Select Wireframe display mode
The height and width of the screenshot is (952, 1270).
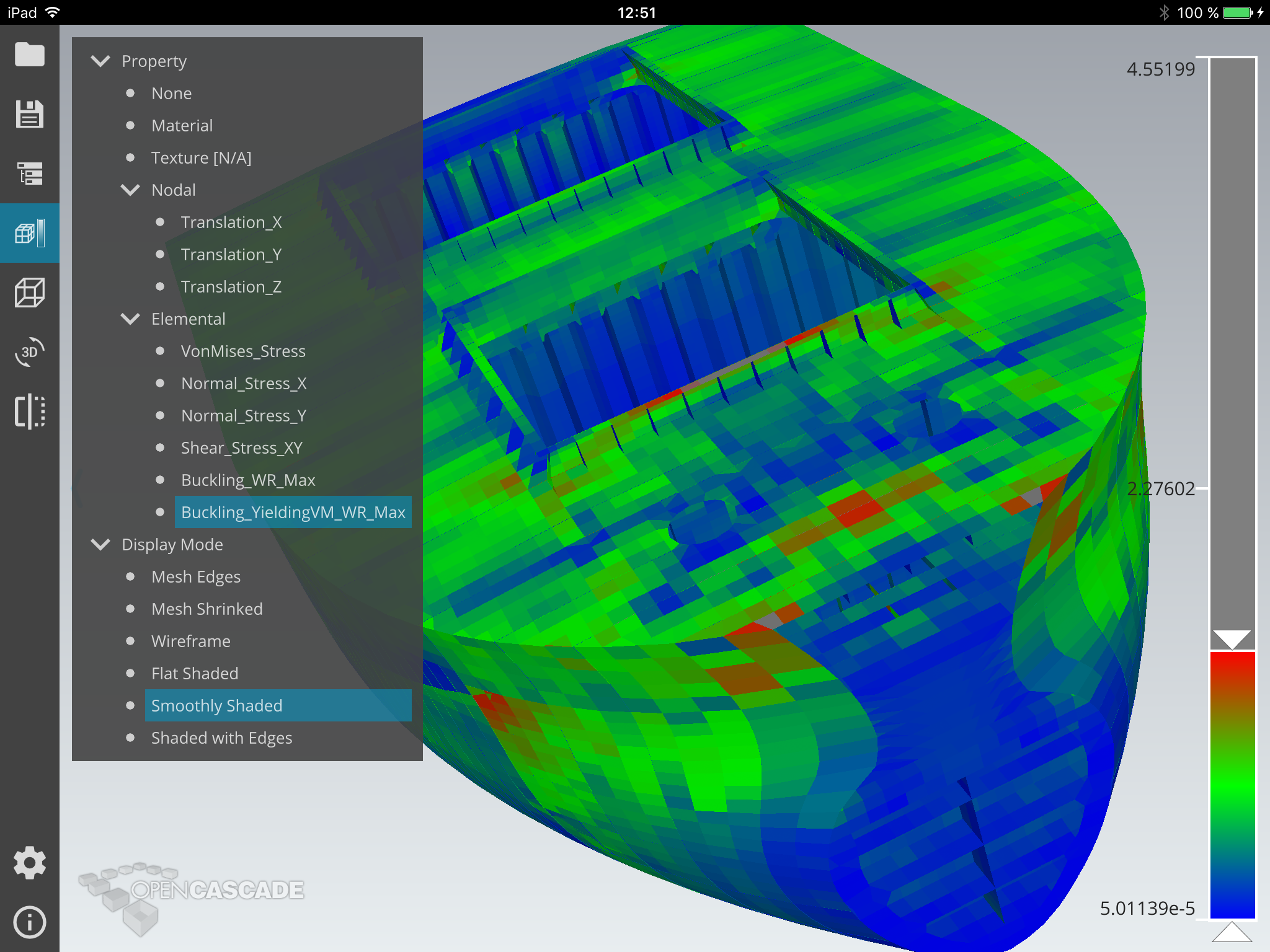[x=190, y=641]
